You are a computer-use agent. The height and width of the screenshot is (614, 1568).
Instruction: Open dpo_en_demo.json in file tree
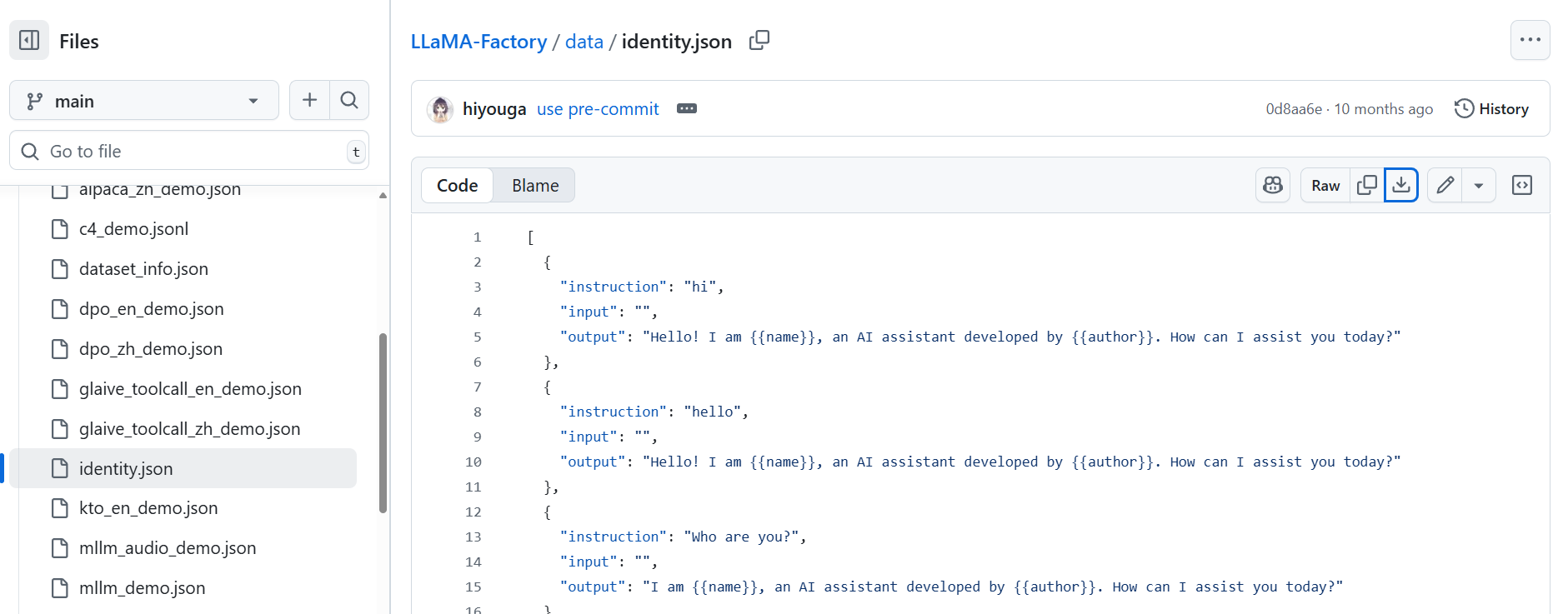[x=151, y=309]
